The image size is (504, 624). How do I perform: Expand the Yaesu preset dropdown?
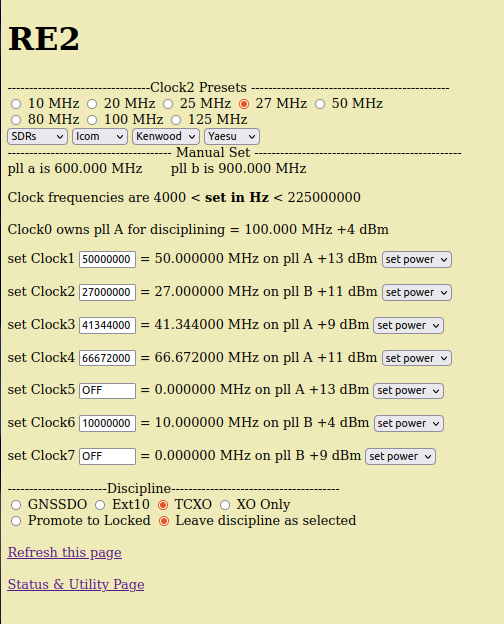(232, 136)
